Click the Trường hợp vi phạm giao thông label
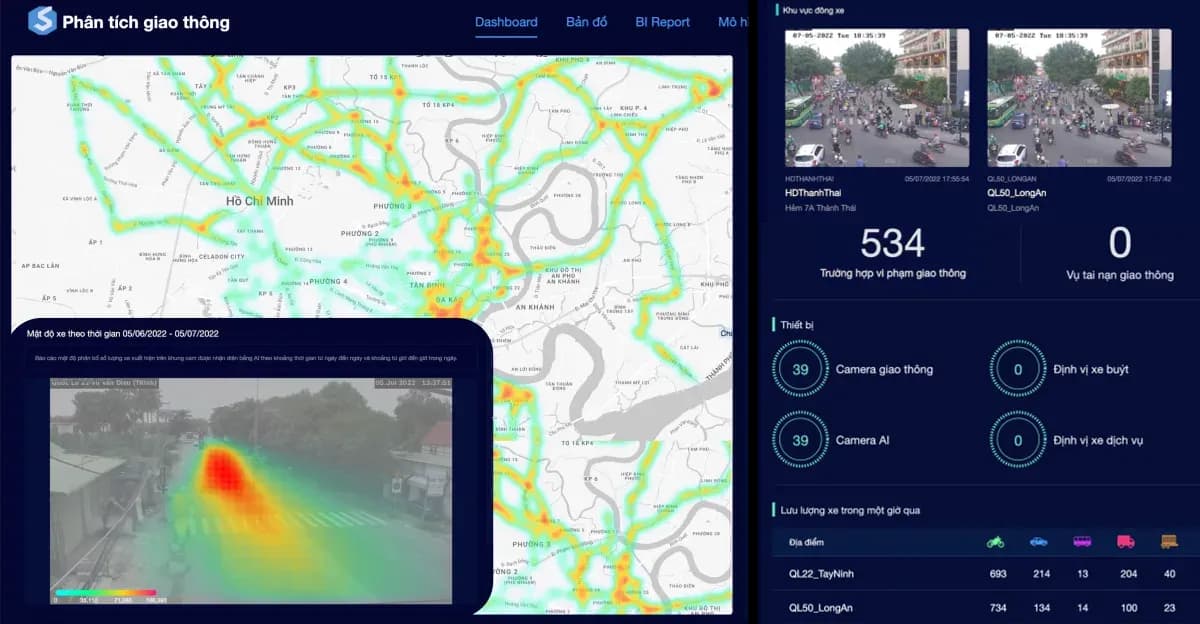Screen dimensions: 1200x624 click(x=893, y=274)
